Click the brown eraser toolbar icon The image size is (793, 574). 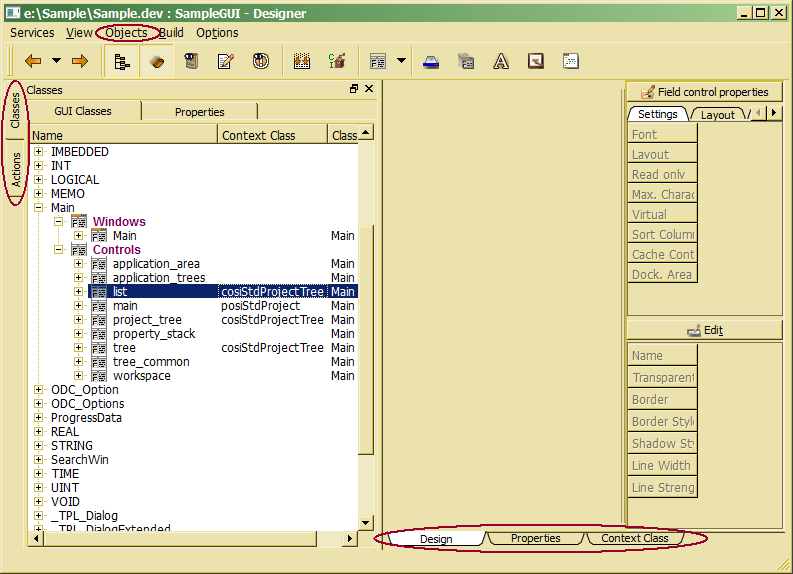(x=156, y=61)
